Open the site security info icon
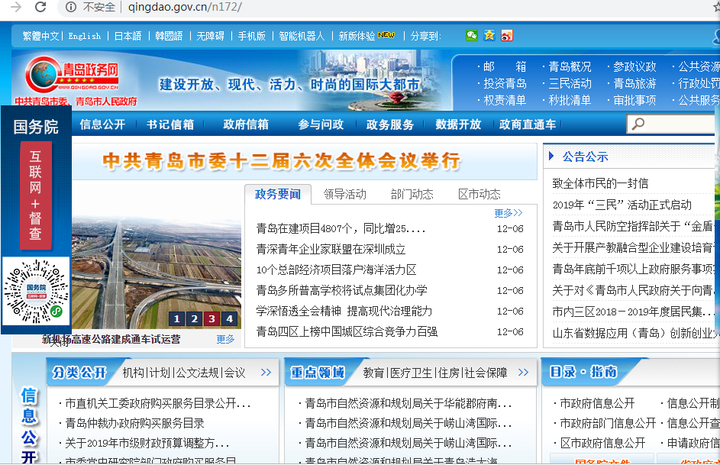This screenshot has width=720, height=465. (x=71, y=7)
